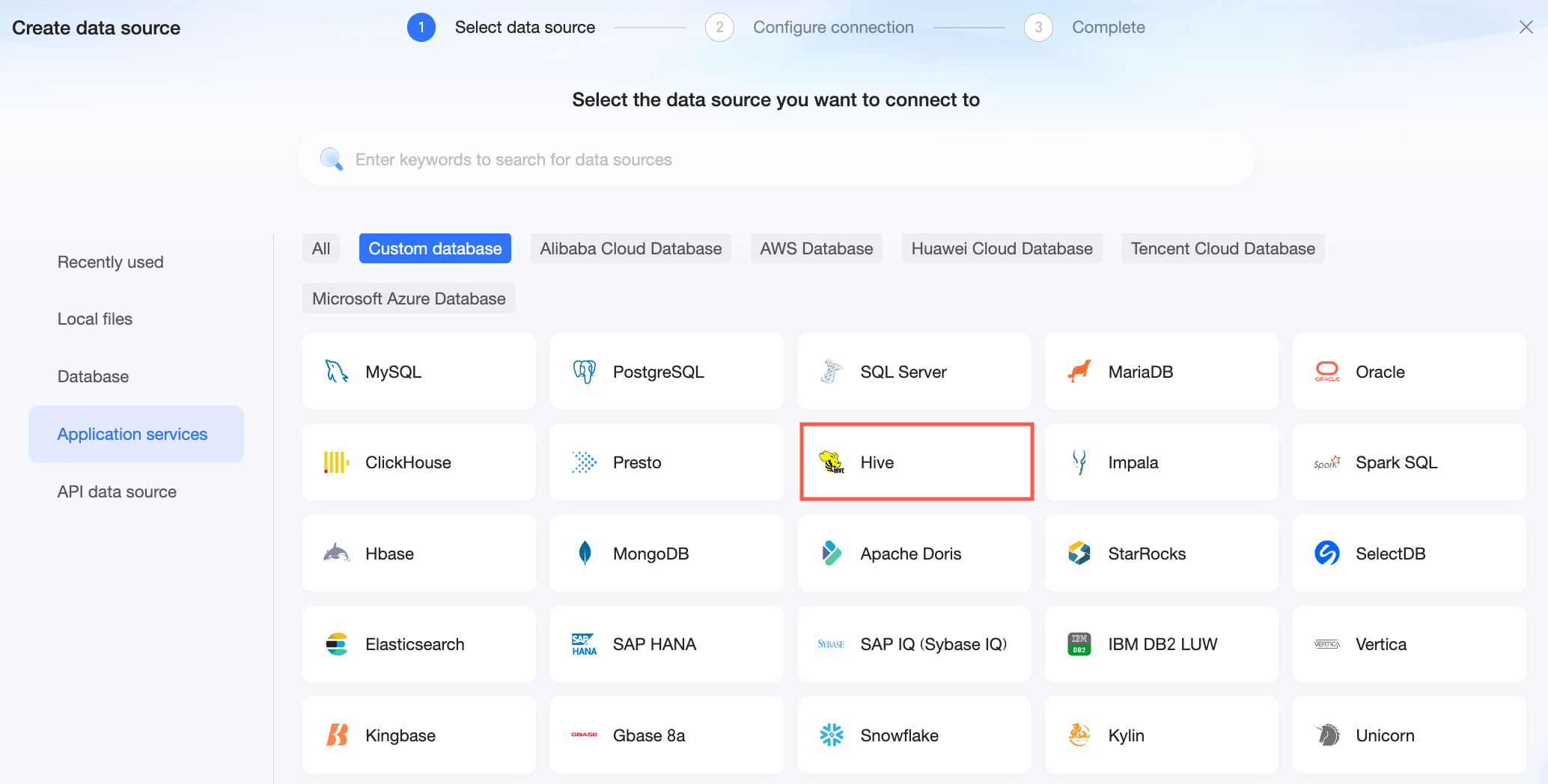The height and width of the screenshot is (784, 1548).
Task: Switch to the Alibaba Cloud Database tab
Action: coord(630,248)
